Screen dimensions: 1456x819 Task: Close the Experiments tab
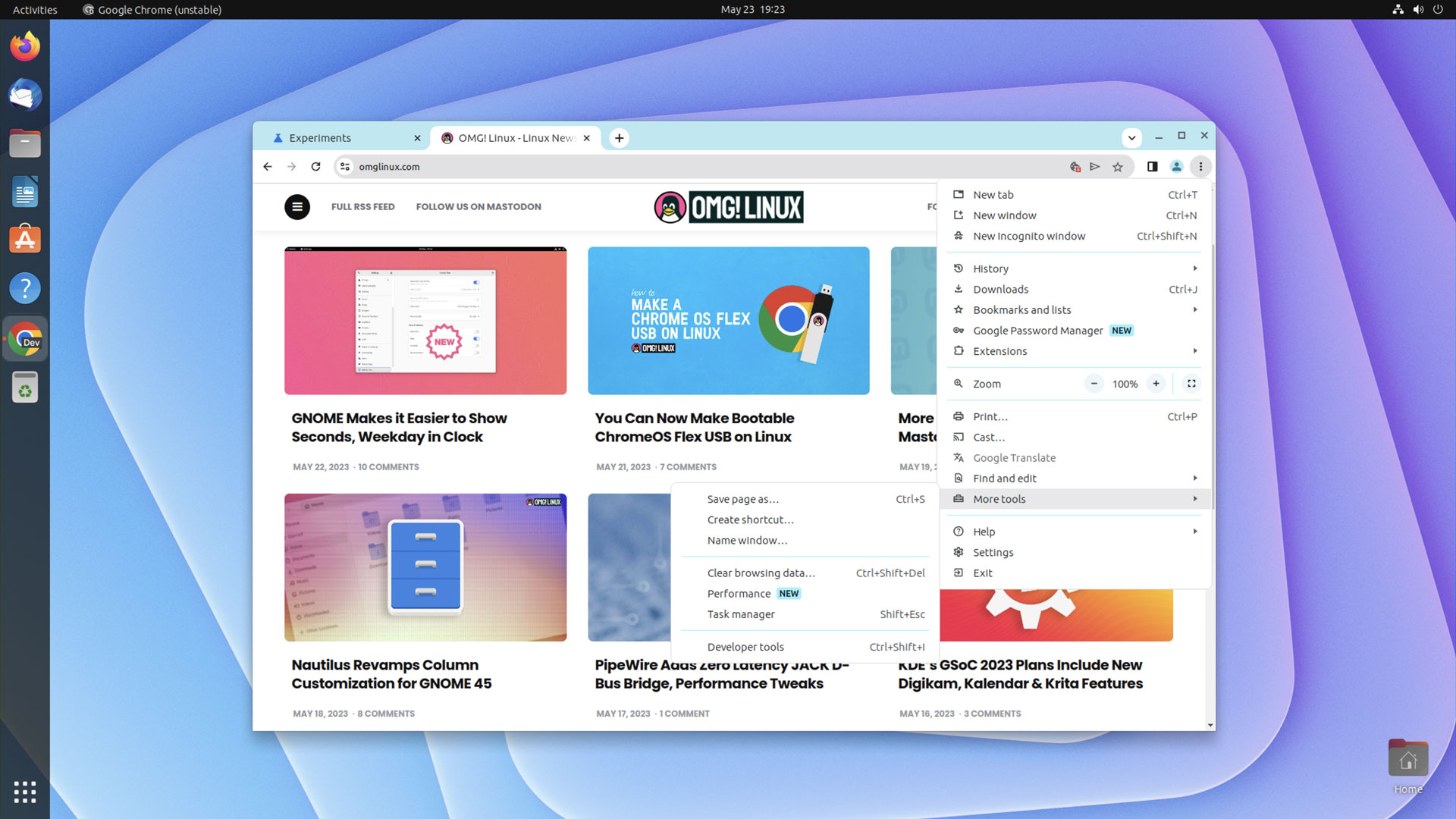point(417,138)
